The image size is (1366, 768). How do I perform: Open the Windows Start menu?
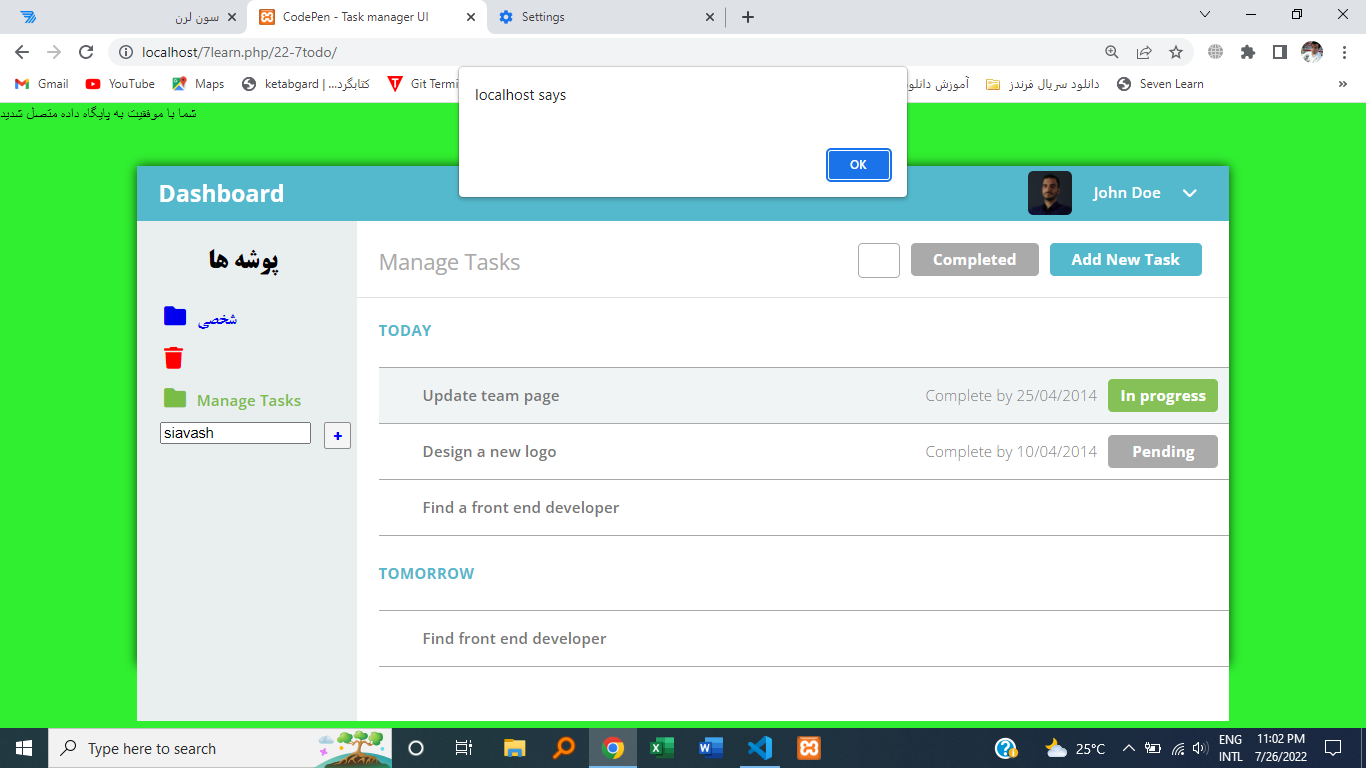24,748
